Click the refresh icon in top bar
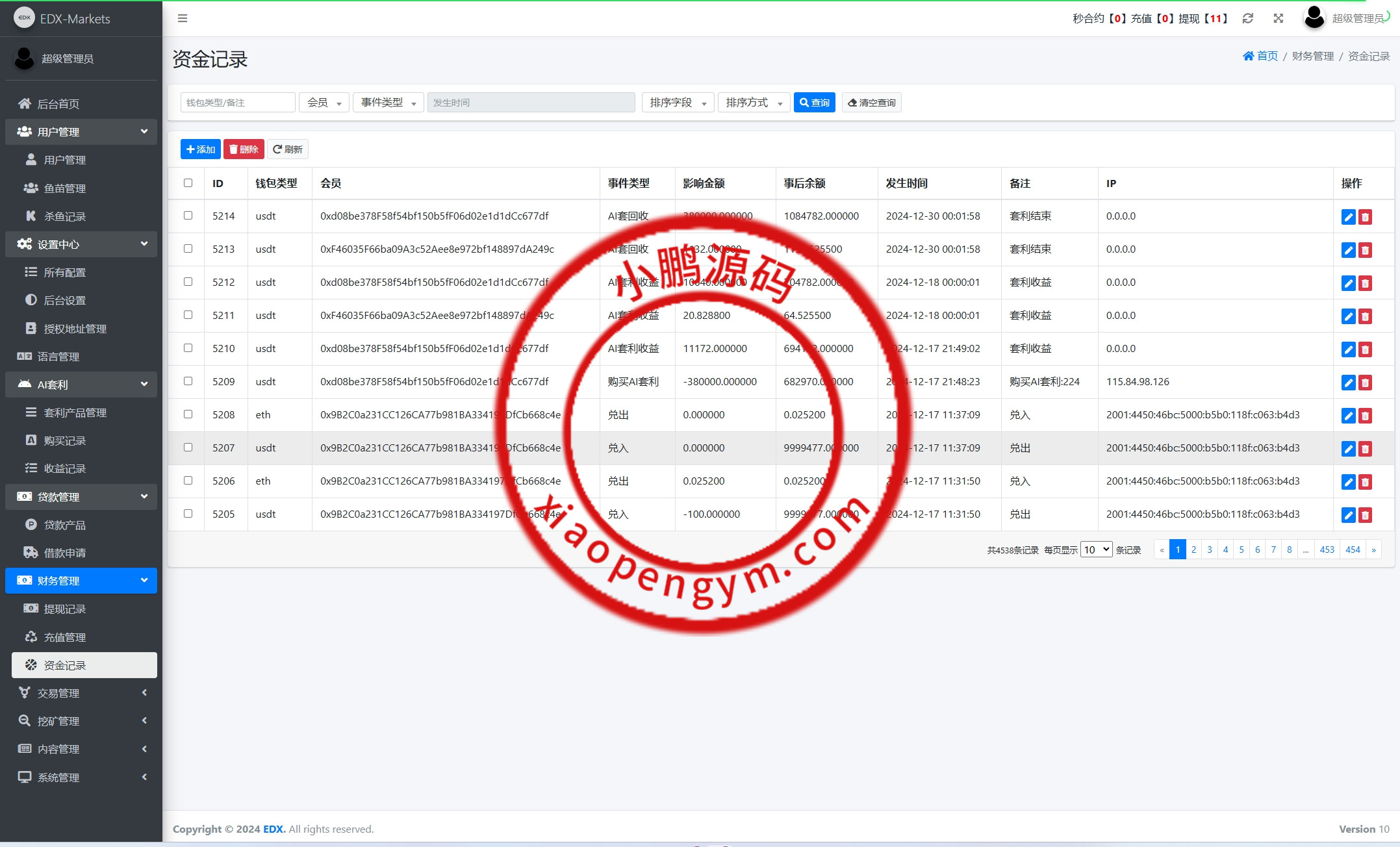The height and width of the screenshot is (847, 1400). (x=1247, y=18)
